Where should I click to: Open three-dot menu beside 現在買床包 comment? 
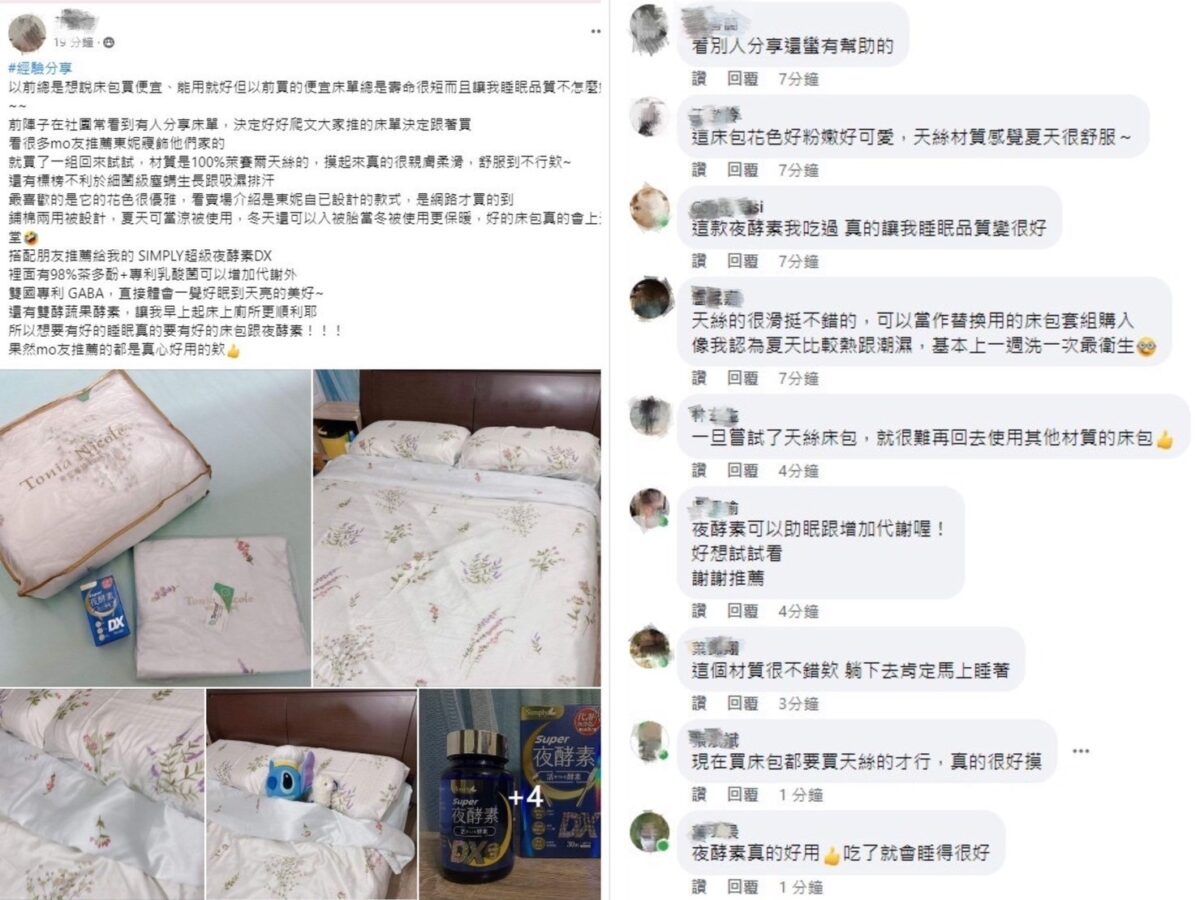point(1080,750)
